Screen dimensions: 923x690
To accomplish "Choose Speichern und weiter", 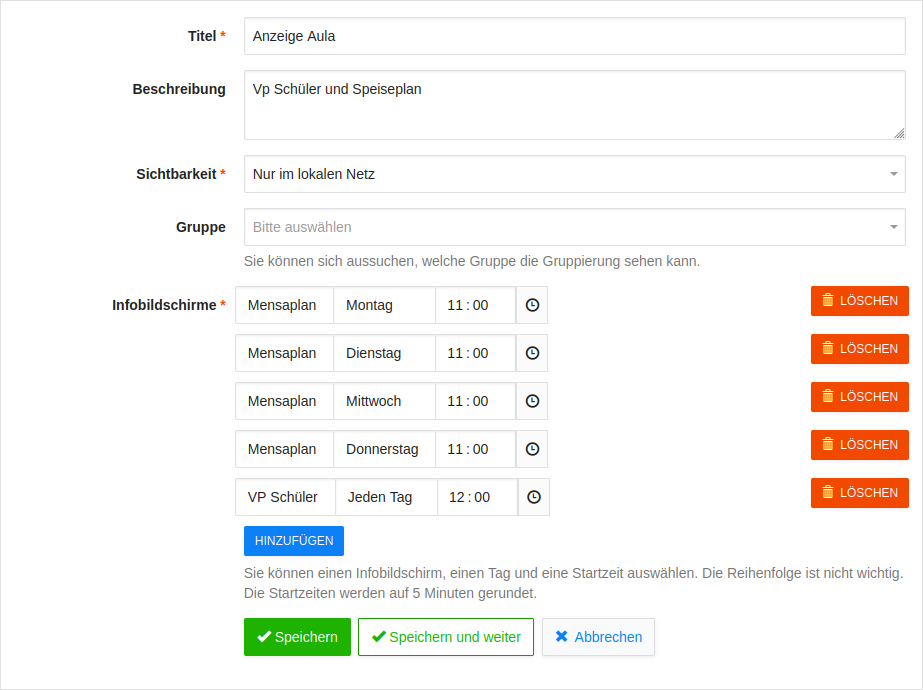I will tap(446, 637).
